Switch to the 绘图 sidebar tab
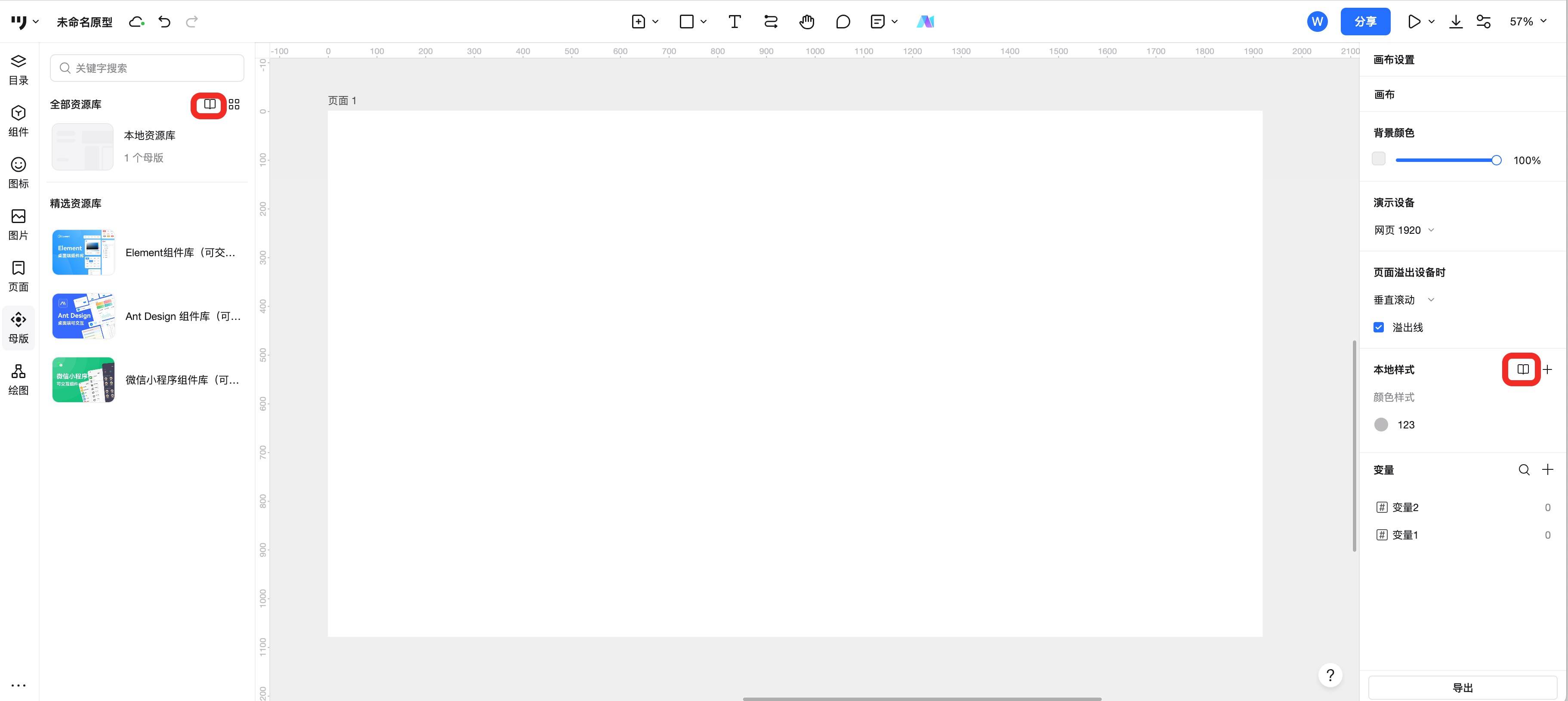 click(x=18, y=380)
